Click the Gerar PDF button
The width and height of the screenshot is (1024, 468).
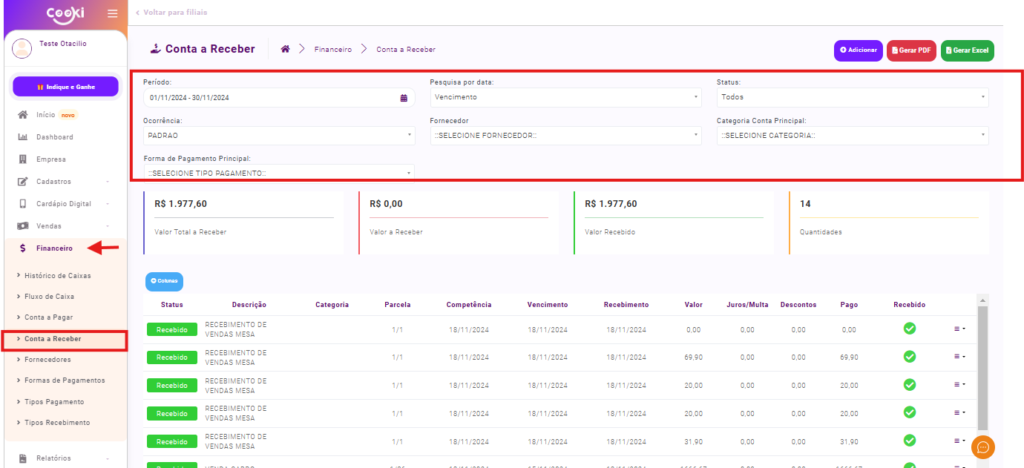pos(911,50)
